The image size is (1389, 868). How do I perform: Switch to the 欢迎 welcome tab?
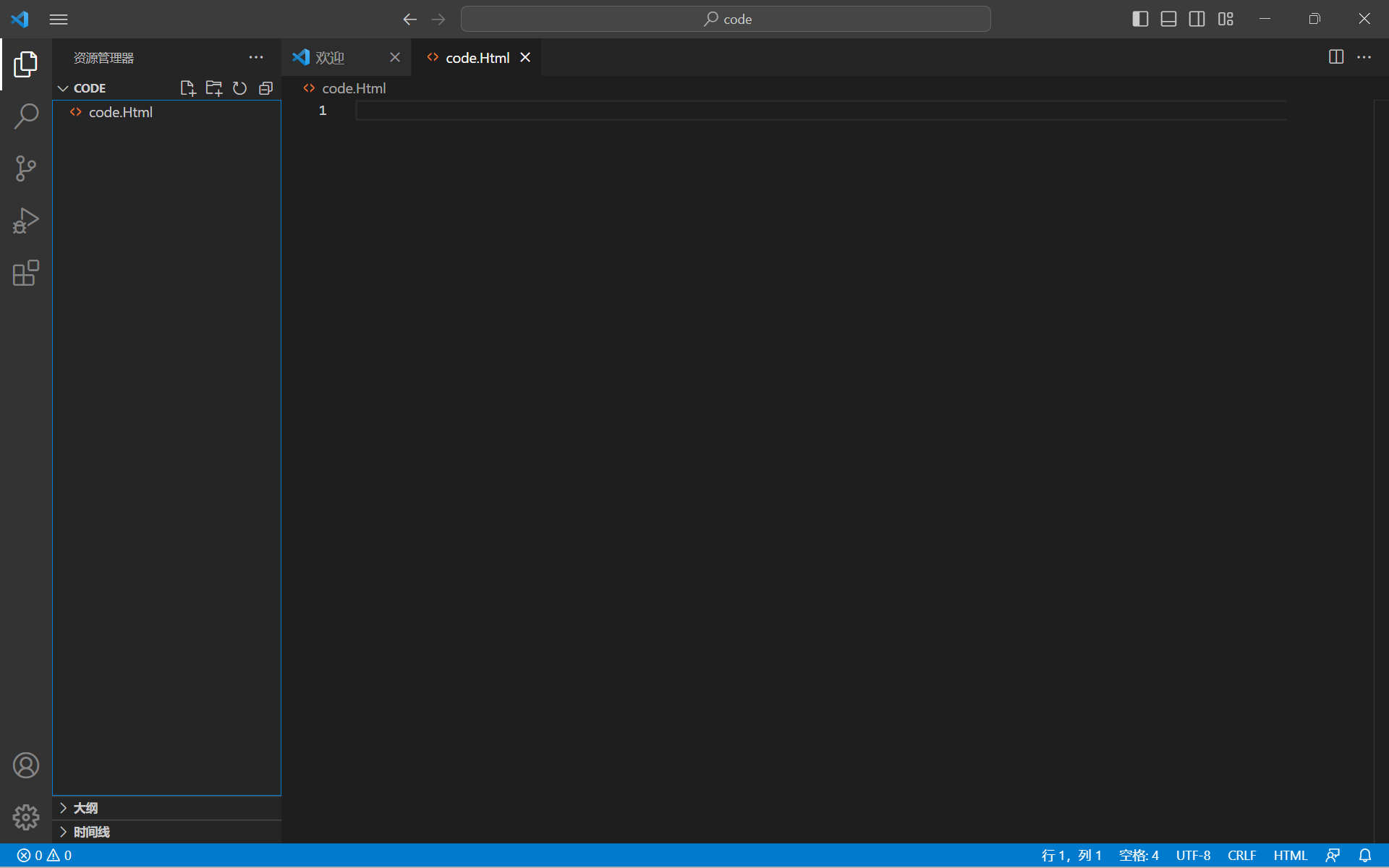click(330, 58)
